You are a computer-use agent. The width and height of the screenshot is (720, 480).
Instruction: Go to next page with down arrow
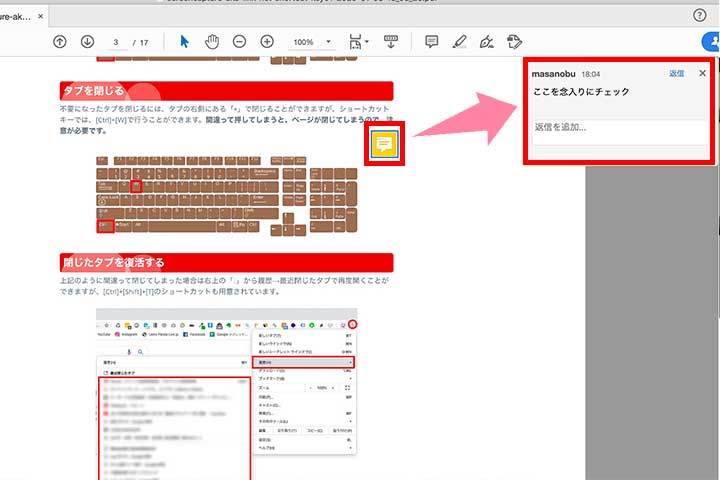point(87,42)
